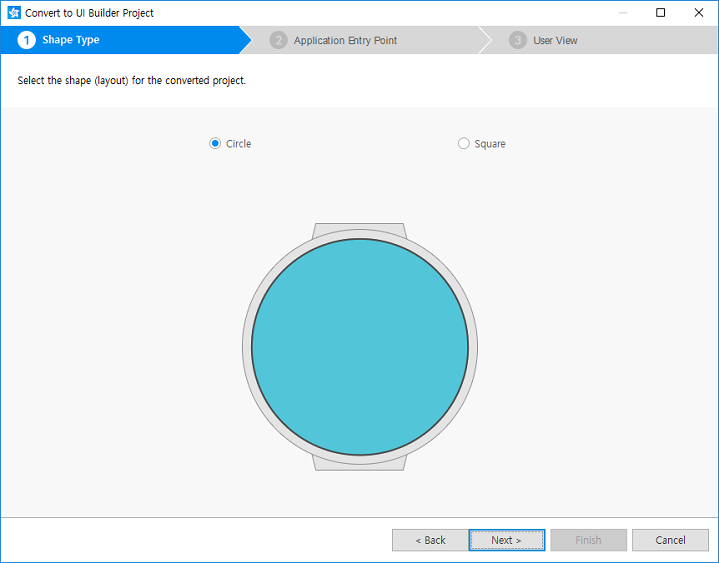Click the step 1 number circle
719x563 pixels.
[27, 40]
